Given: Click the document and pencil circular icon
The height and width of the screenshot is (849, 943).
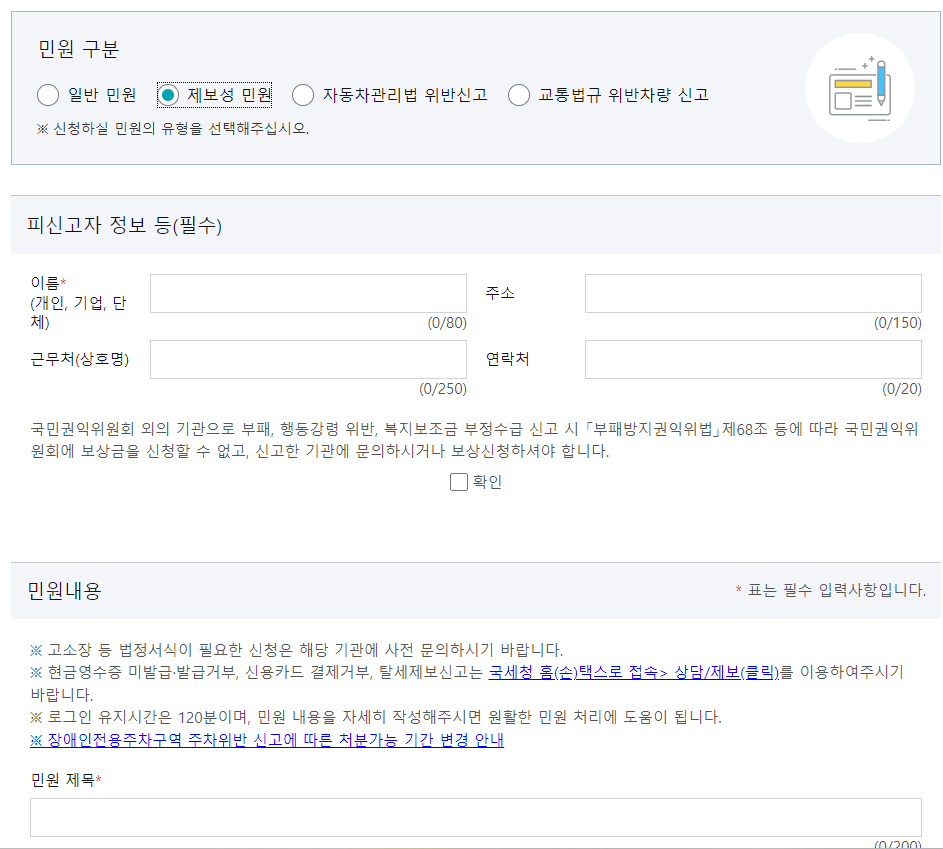Looking at the screenshot, I should pos(859,88).
